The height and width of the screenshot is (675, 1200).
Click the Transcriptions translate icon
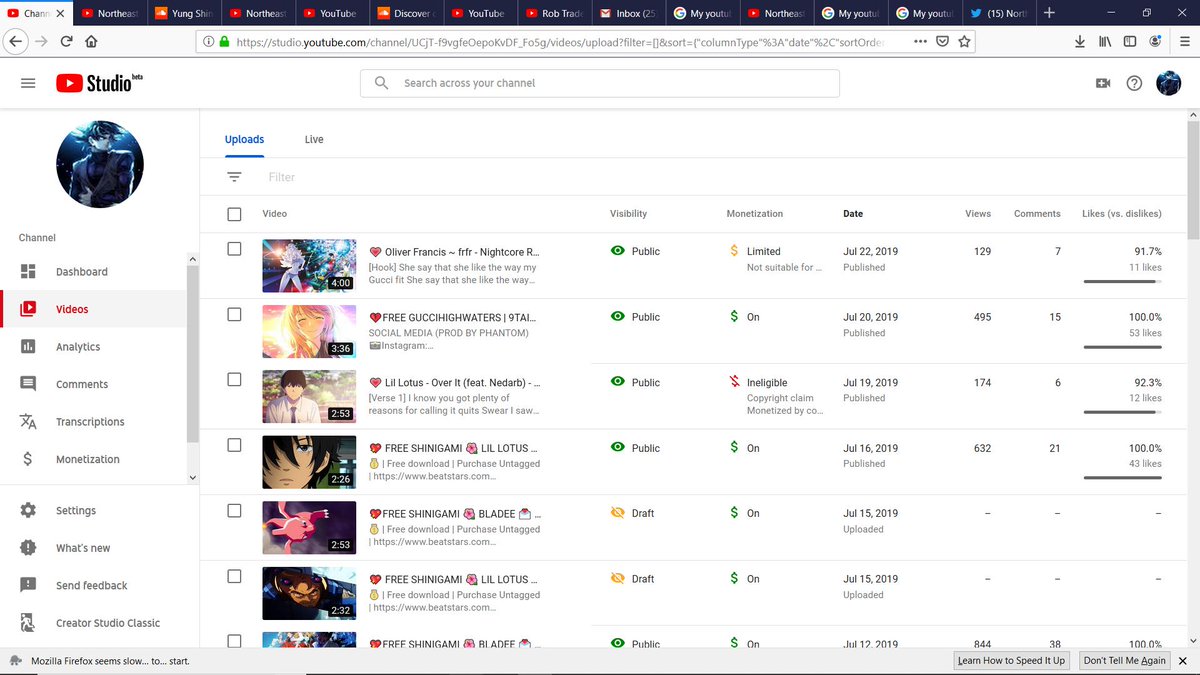coord(28,422)
